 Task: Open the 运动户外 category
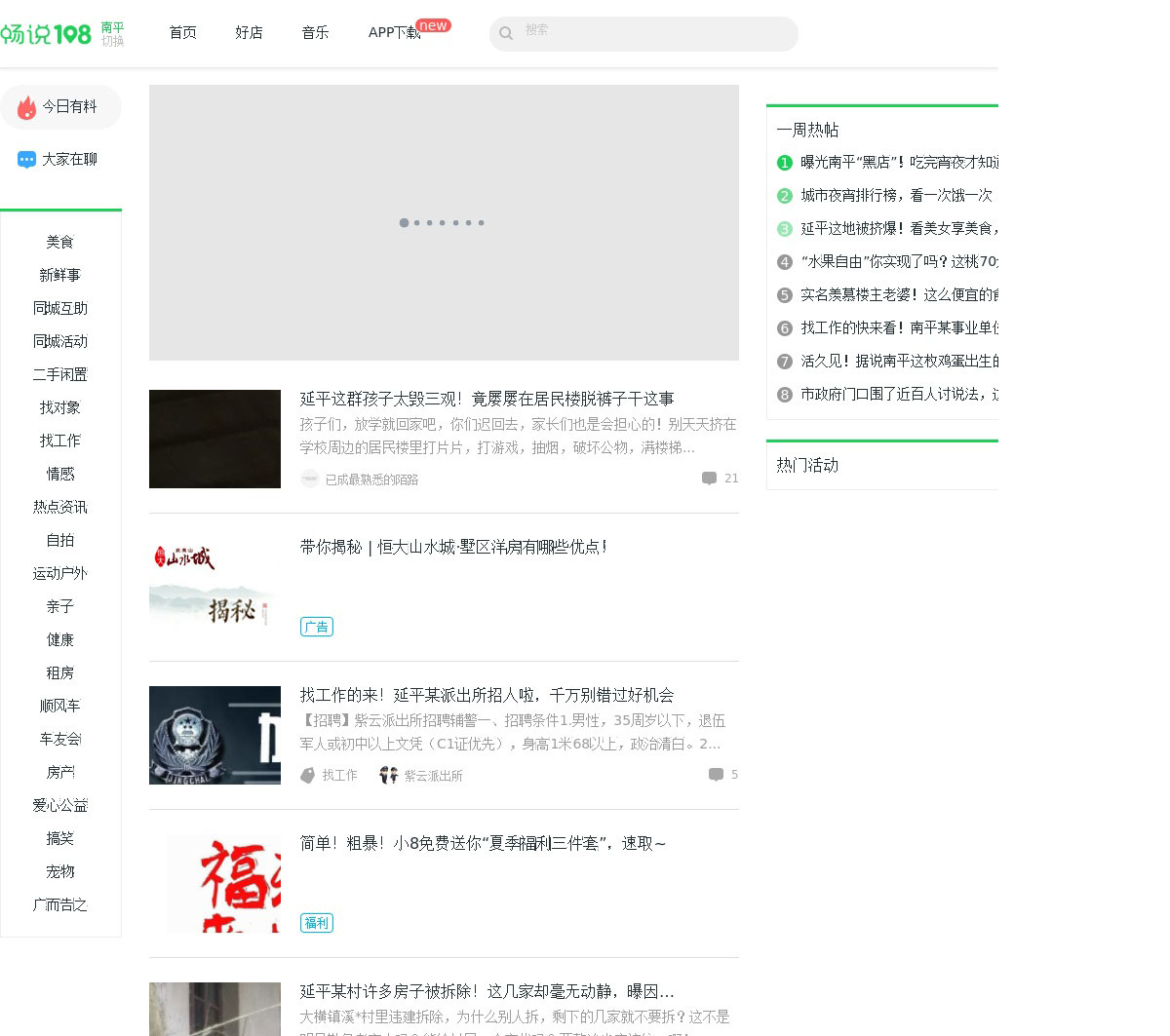60,573
